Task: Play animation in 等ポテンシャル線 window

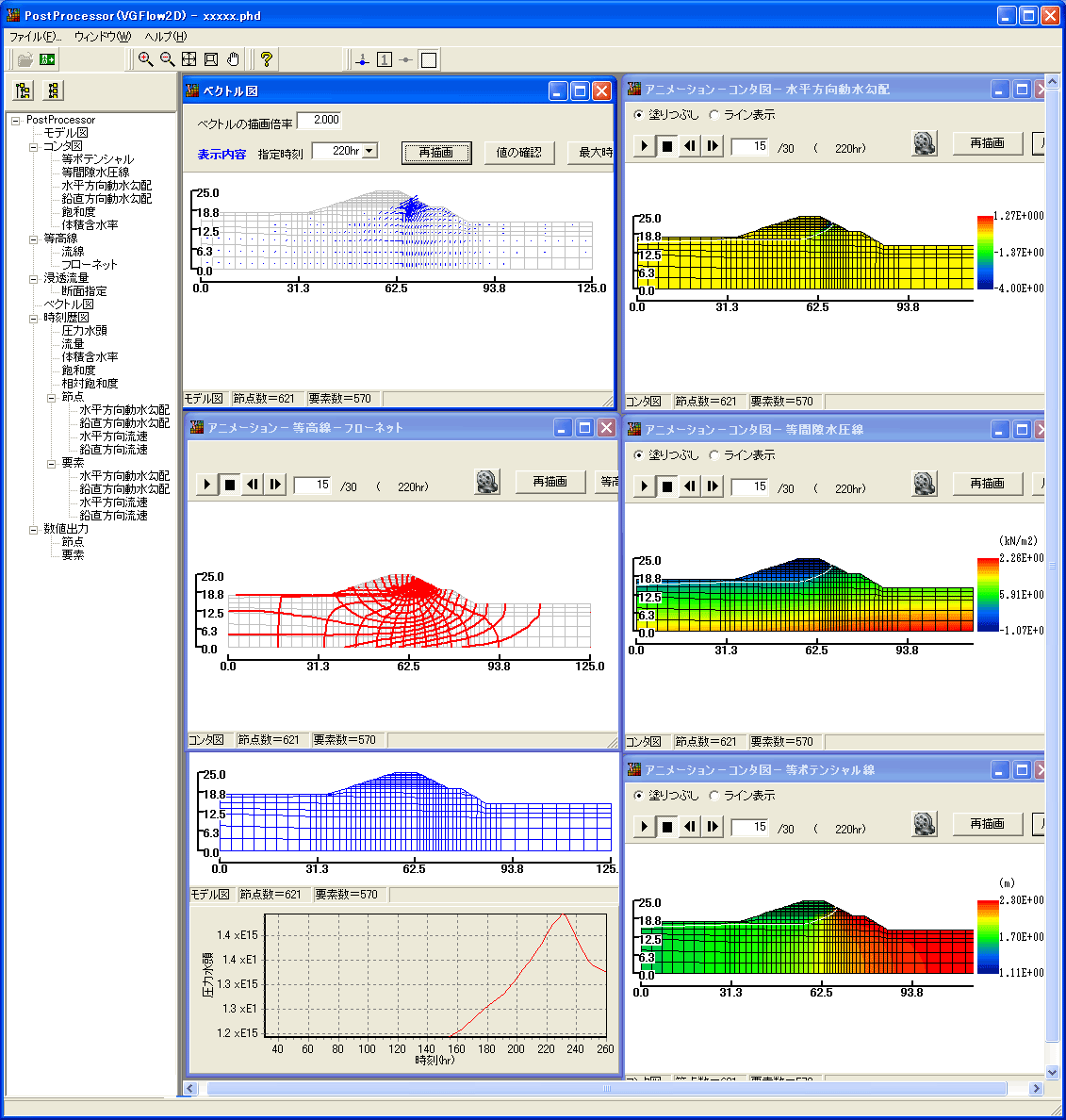Action: [644, 827]
